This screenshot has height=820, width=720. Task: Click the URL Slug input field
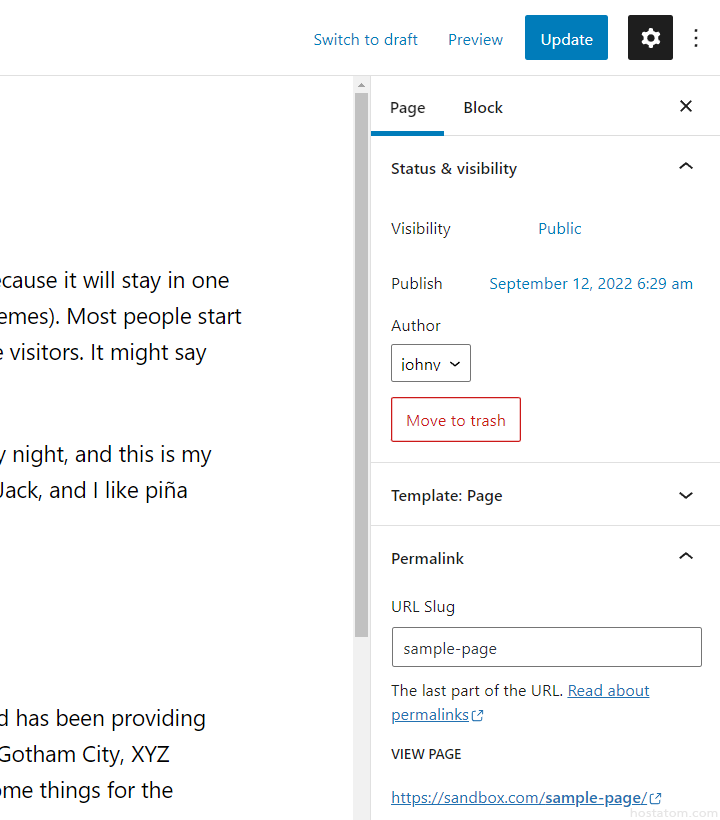pos(546,648)
